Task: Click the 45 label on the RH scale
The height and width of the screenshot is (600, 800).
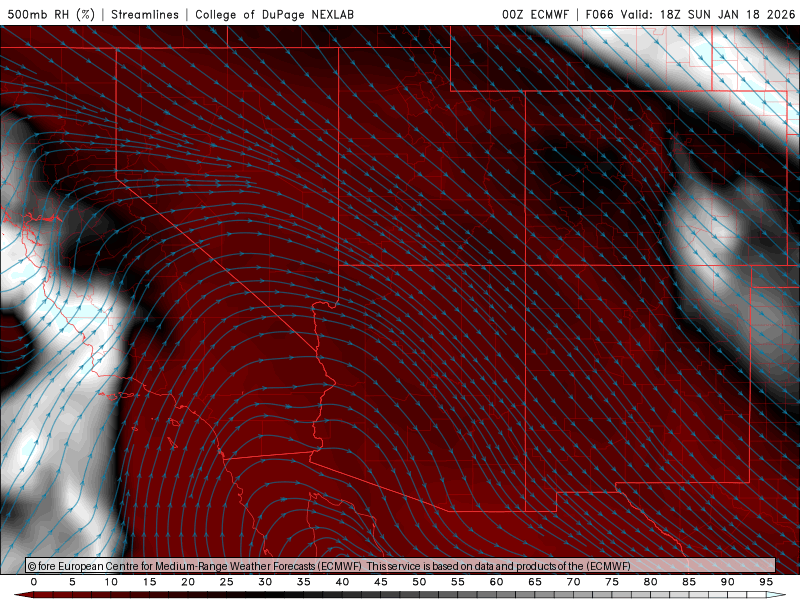Action: pos(381,582)
